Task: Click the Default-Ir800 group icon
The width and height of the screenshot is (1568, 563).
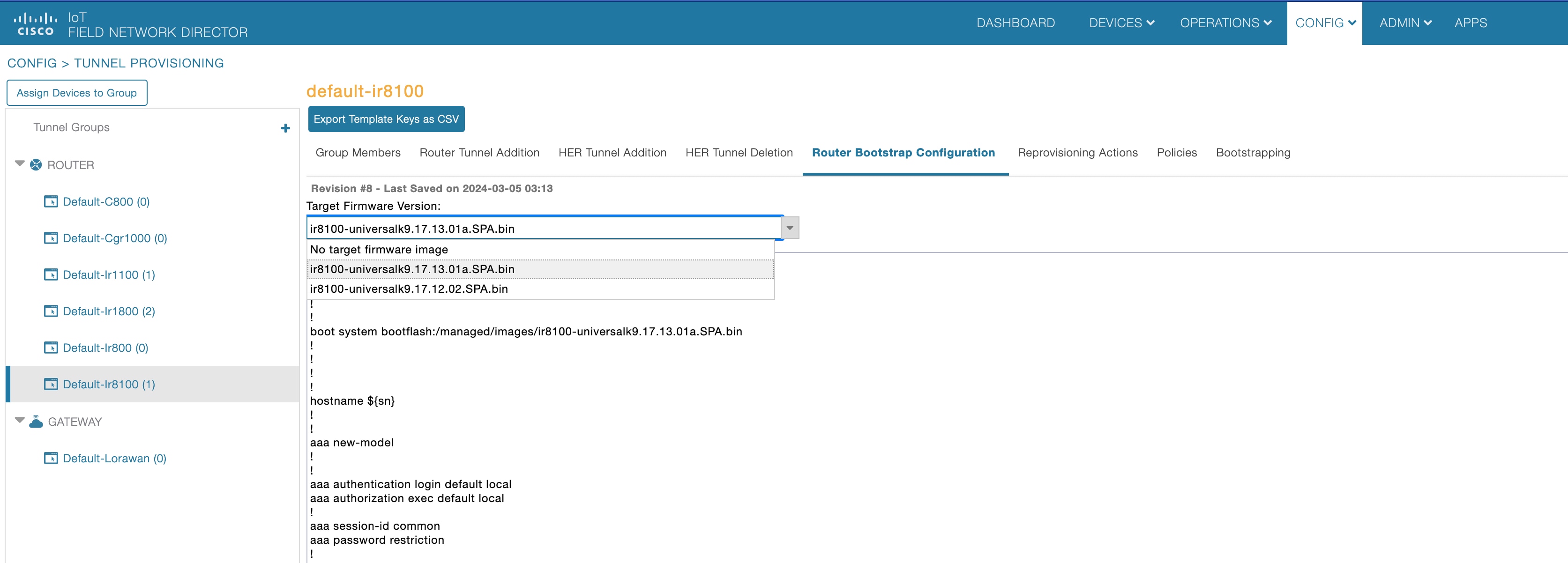Action: [51, 348]
